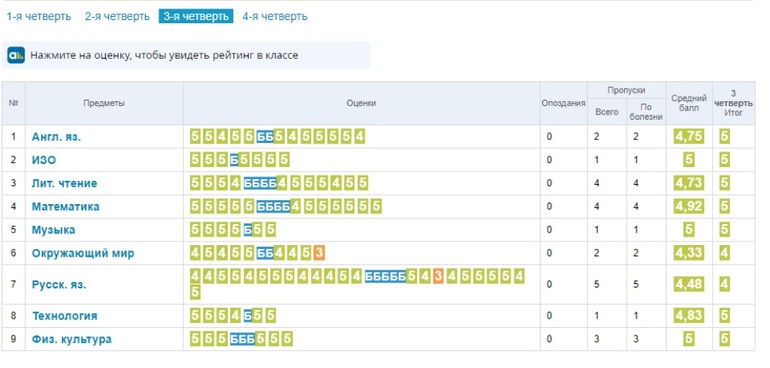The height and width of the screenshot is (368, 770).
Task: Open the Окружающий мир subject link
Action: pyautogui.click(x=83, y=254)
